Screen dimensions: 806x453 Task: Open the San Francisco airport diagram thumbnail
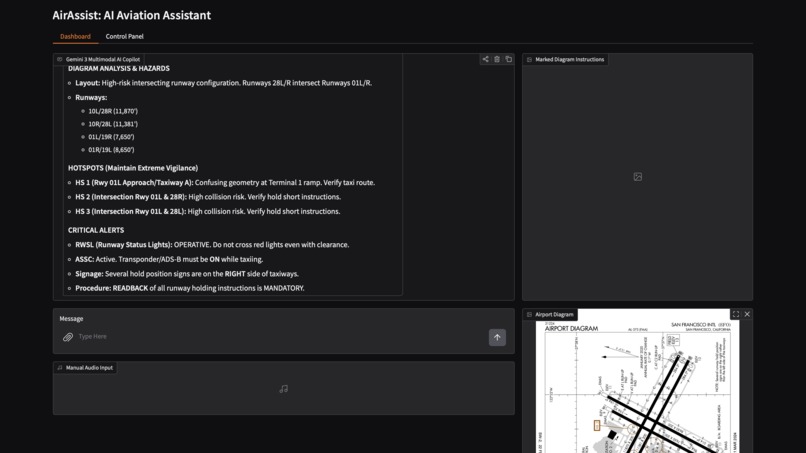tap(637, 387)
